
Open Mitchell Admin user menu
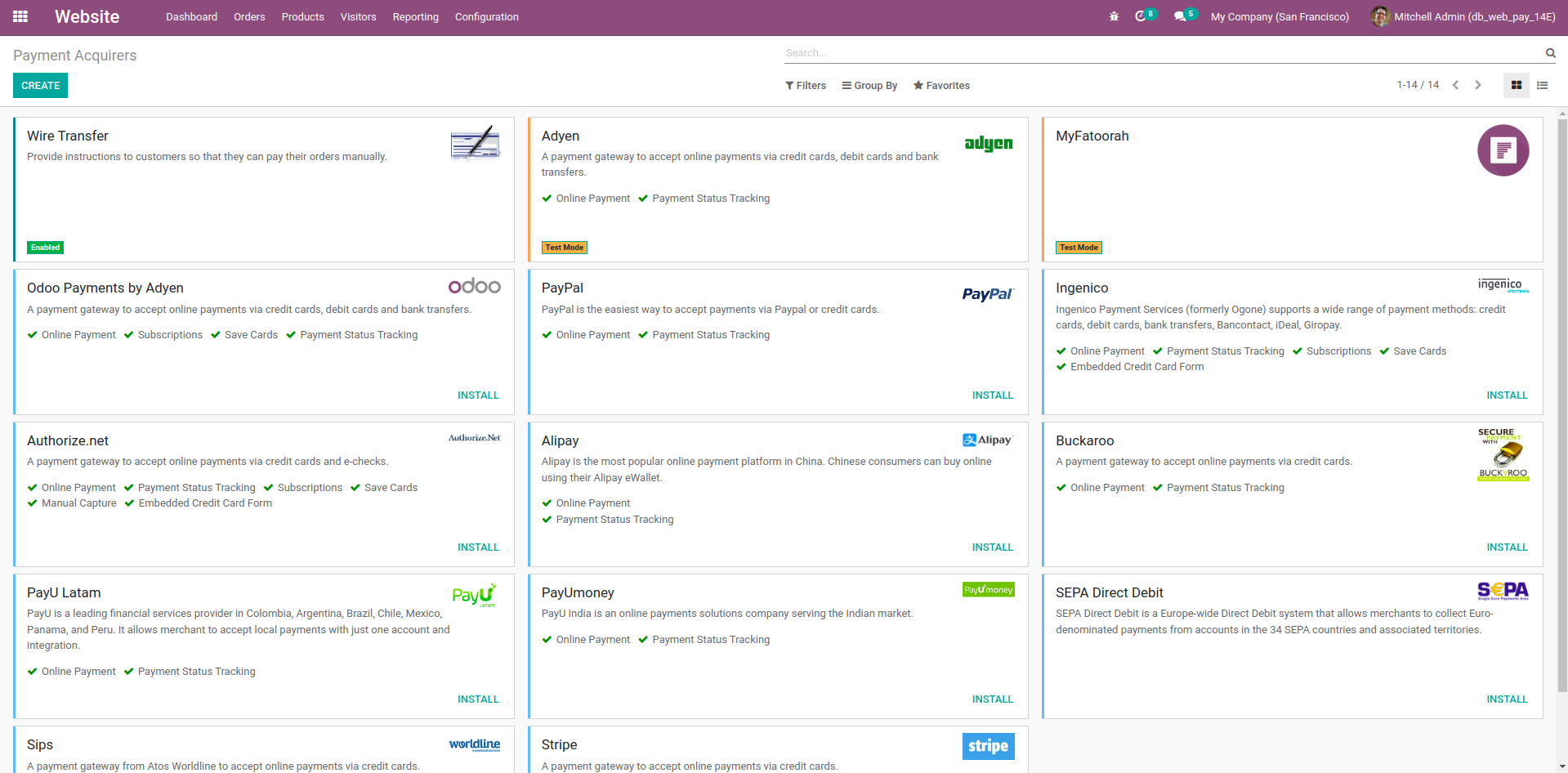click(1463, 17)
